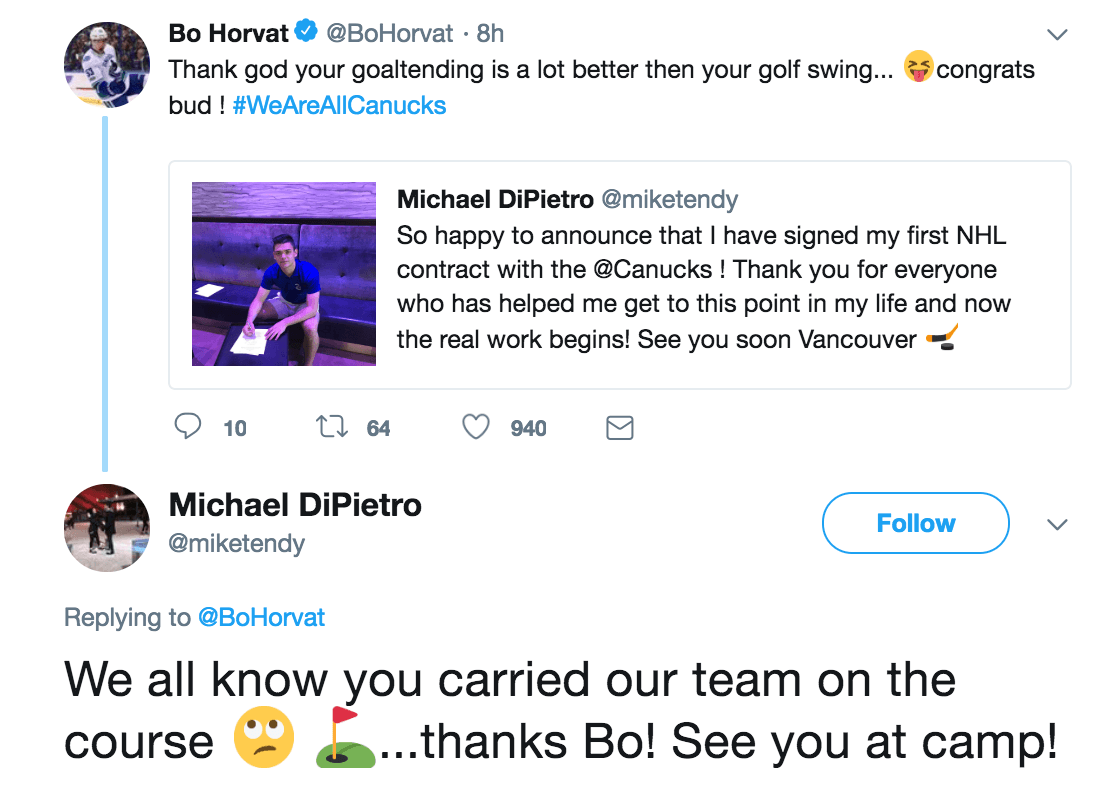1116x786 pixels.
Task: Open Bo Horvat's profile avatar
Action: point(106,63)
